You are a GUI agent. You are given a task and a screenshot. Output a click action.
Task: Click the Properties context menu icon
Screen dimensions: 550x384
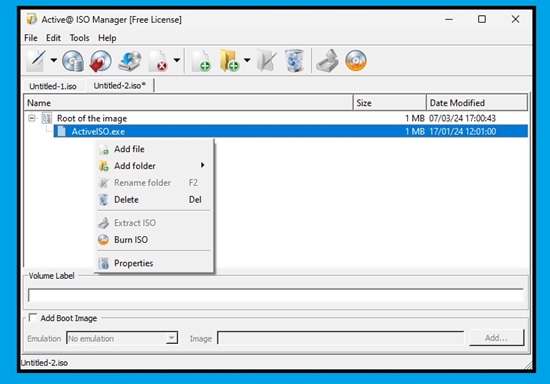tap(103, 263)
